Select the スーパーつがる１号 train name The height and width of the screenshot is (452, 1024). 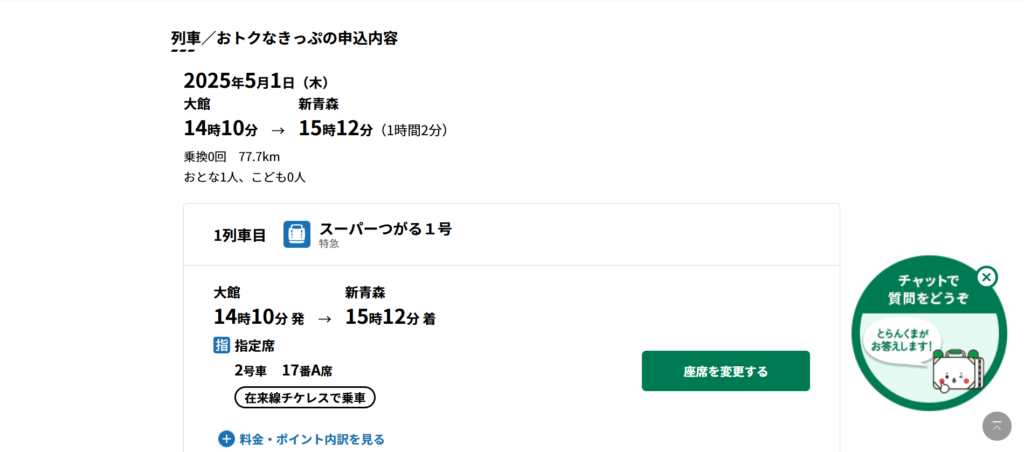coord(385,229)
